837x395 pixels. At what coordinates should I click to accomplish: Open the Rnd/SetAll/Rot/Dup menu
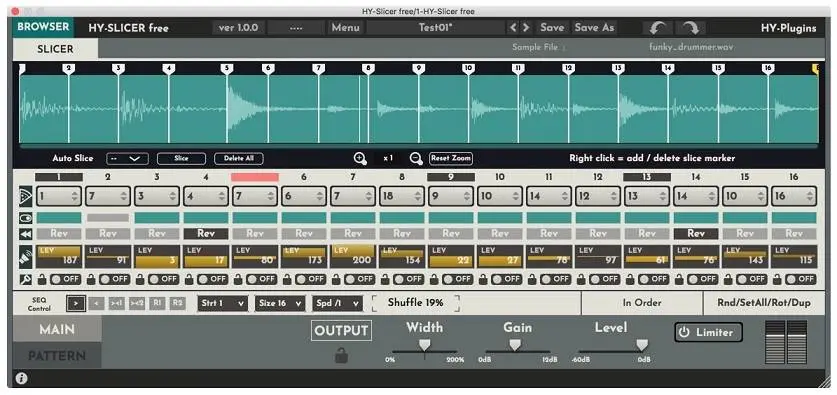point(764,303)
